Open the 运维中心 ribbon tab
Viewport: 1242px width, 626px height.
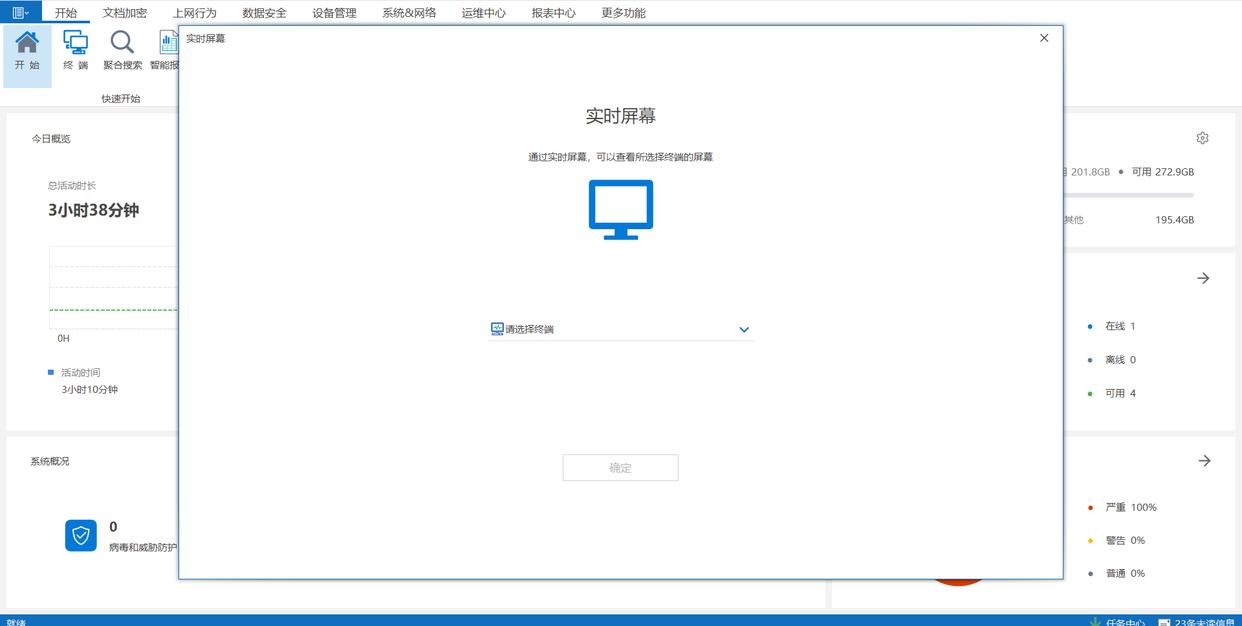483,13
